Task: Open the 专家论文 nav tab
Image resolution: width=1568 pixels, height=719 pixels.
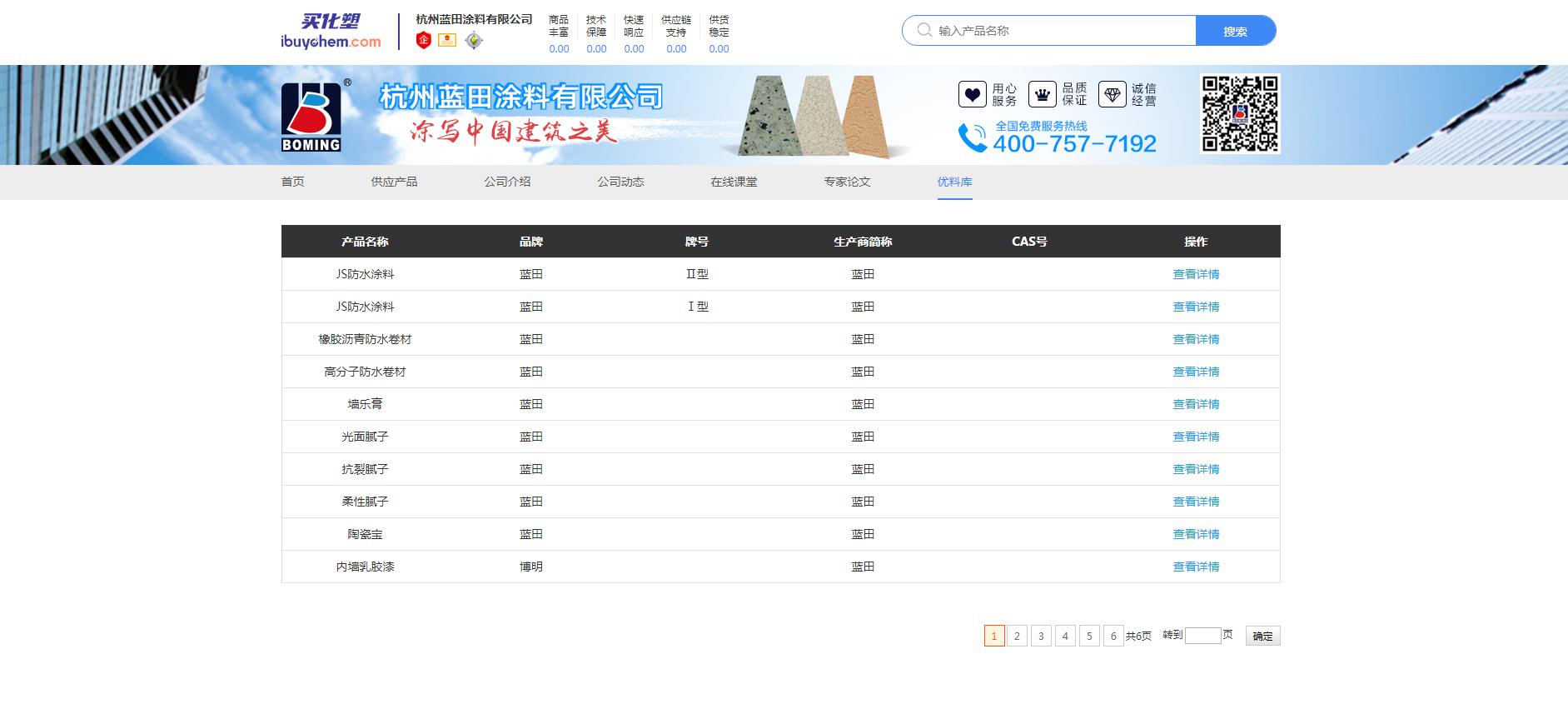Action: tap(848, 182)
